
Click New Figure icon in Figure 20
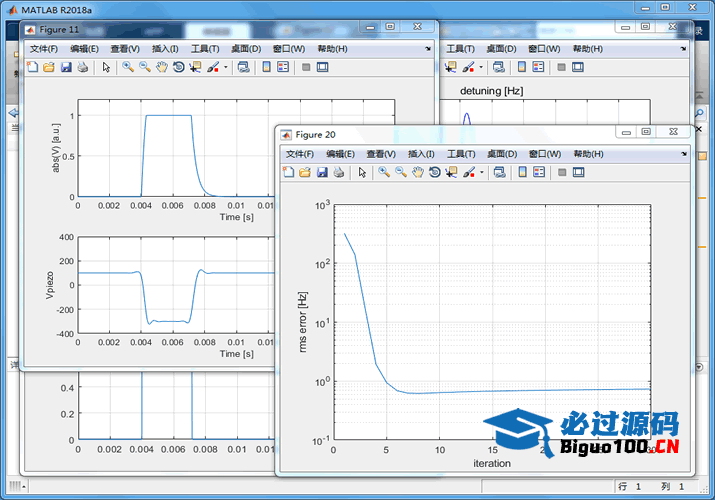click(288, 172)
